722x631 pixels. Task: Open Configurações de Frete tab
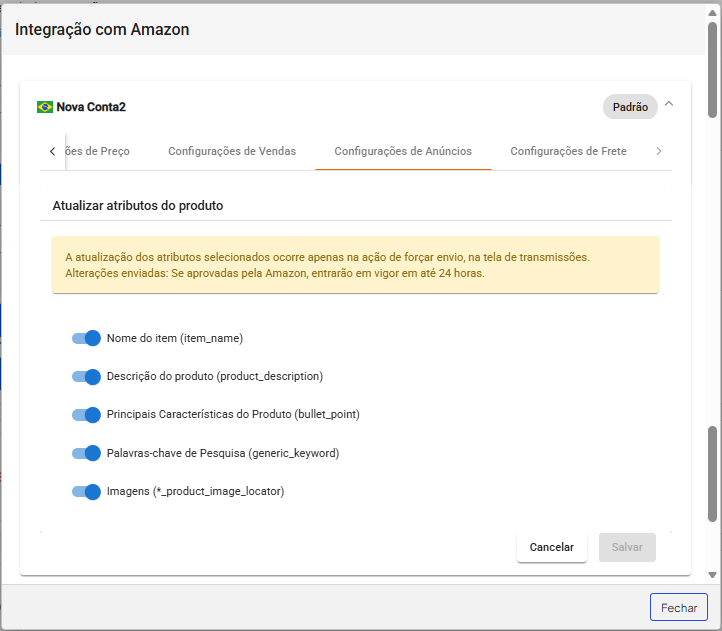click(x=568, y=151)
